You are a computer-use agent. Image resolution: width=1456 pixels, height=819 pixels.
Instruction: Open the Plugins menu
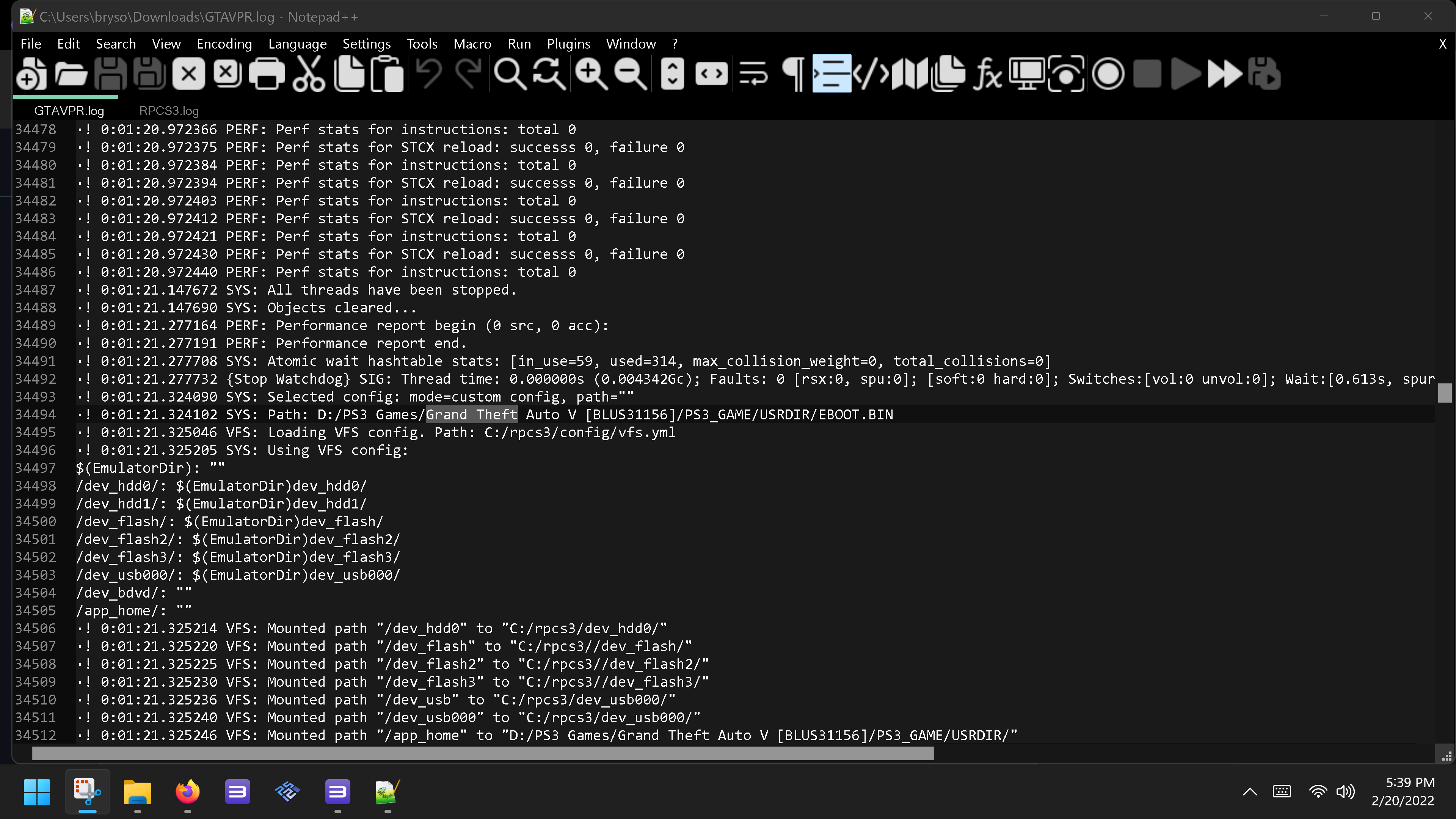pos(568,44)
